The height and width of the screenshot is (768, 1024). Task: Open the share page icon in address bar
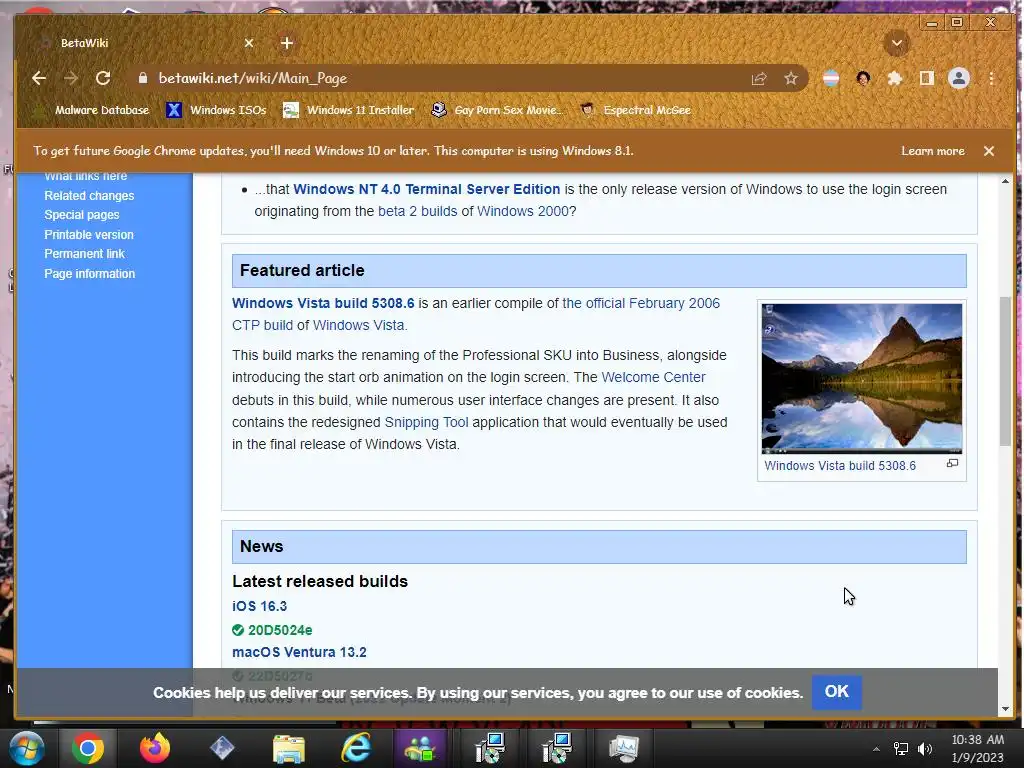click(x=759, y=79)
